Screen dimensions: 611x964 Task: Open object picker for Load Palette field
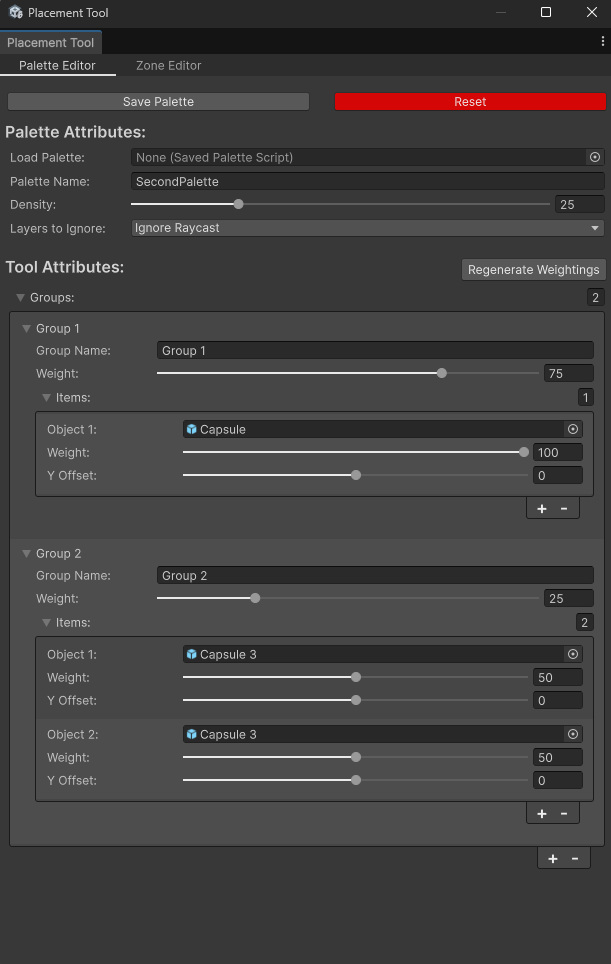click(x=594, y=157)
